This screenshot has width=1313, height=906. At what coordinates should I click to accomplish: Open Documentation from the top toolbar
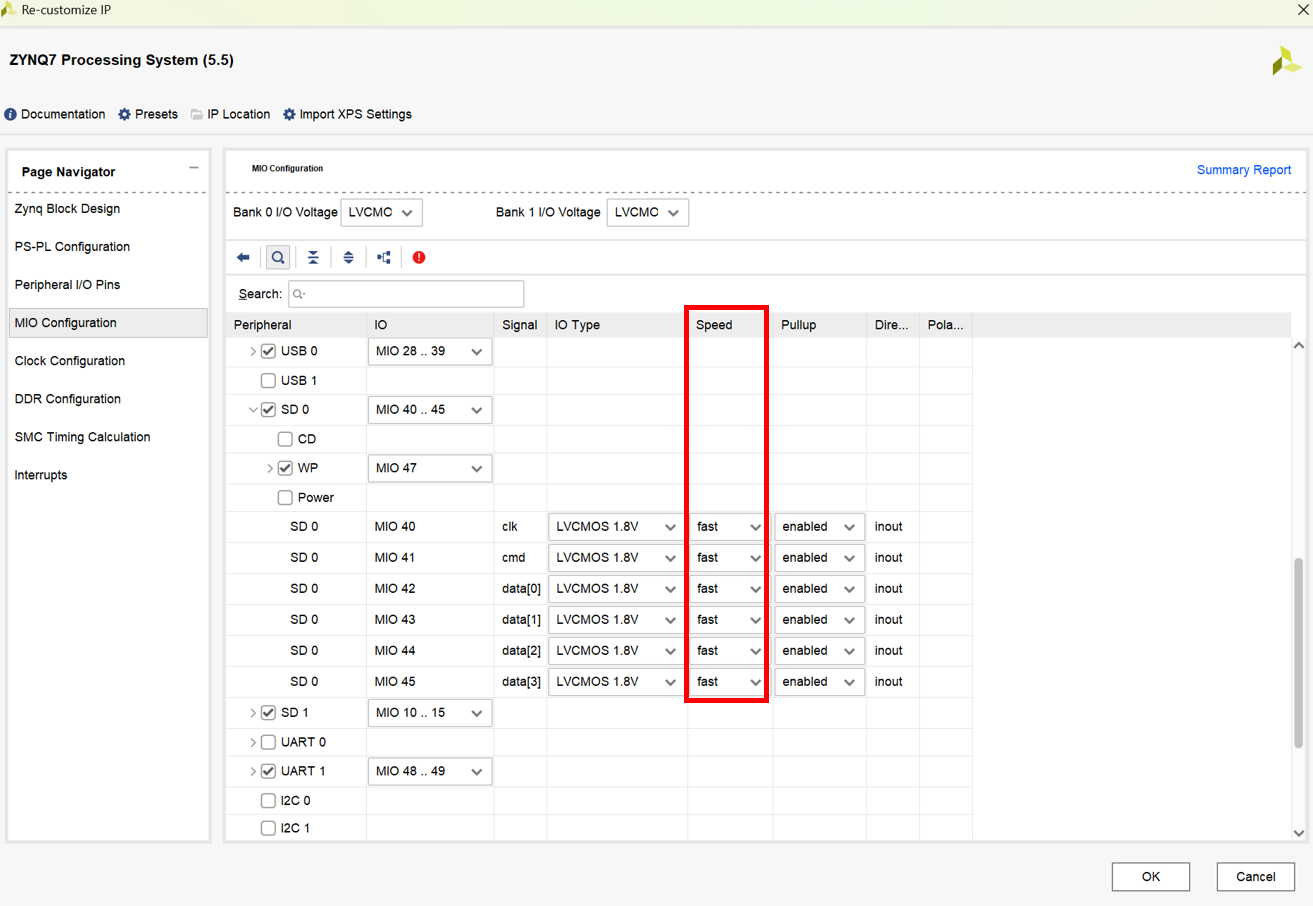[x=55, y=114]
